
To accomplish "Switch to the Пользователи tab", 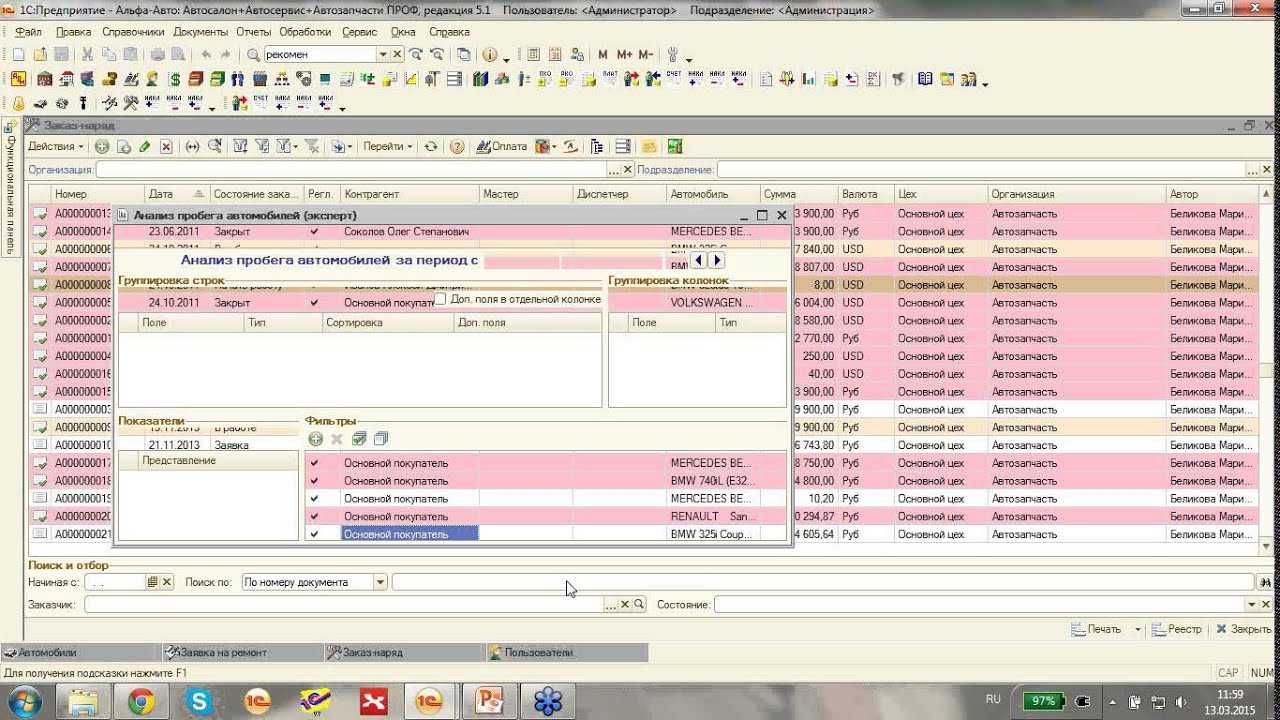I will [x=567, y=652].
